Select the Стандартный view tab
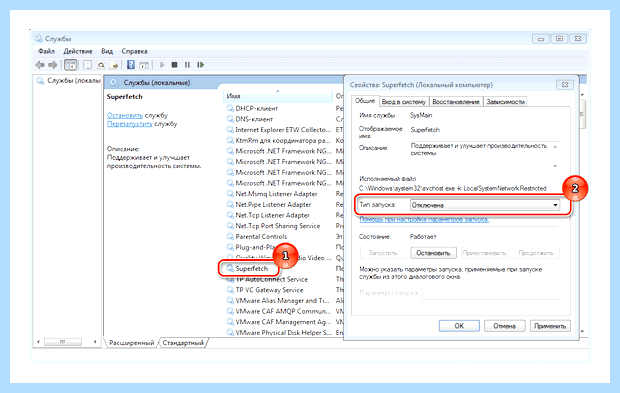This screenshot has width=620, height=393. click(x=183, y=343)
